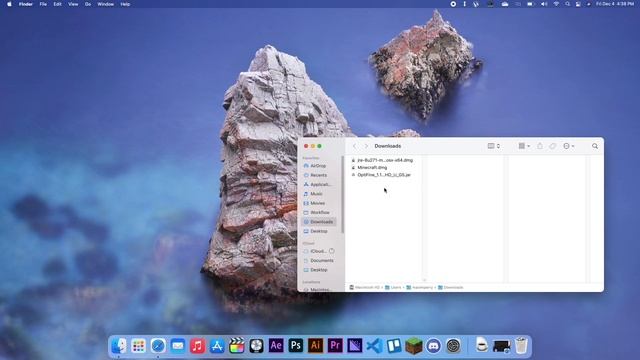Screen dimensions: 640x360
Task: Open the File menu
Action: (43, 4)
